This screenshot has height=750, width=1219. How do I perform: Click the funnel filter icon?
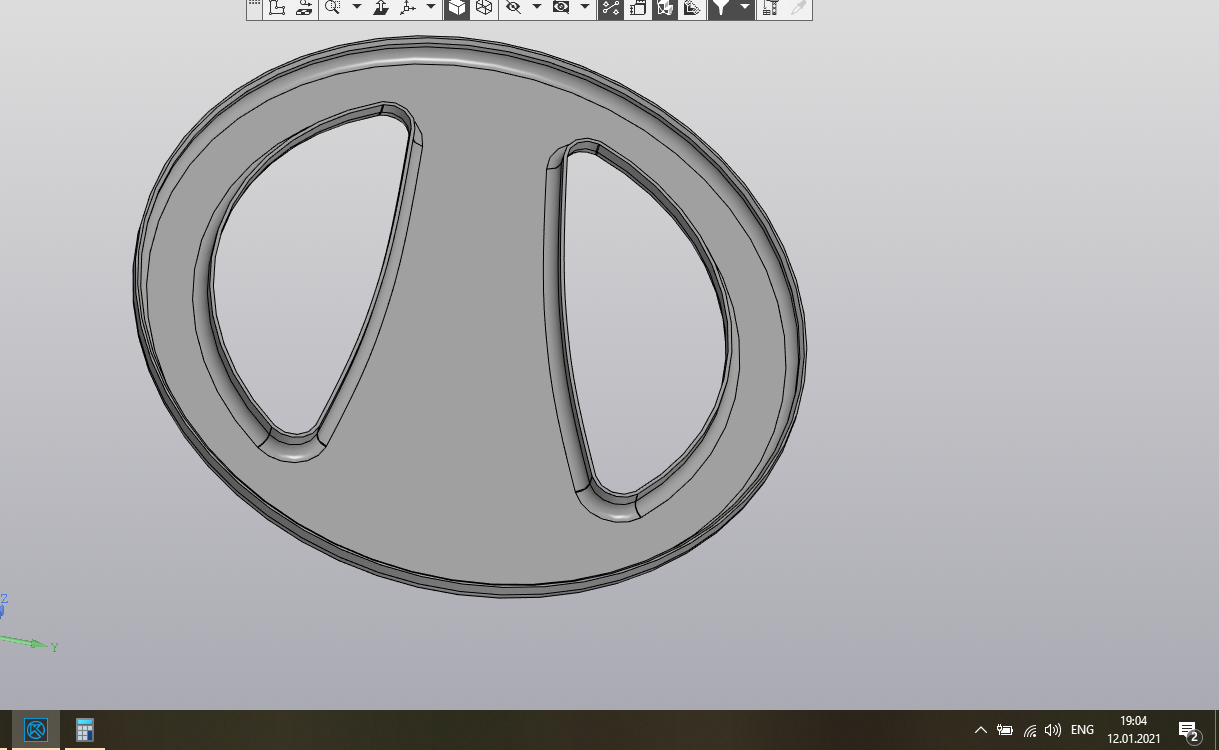720,8
